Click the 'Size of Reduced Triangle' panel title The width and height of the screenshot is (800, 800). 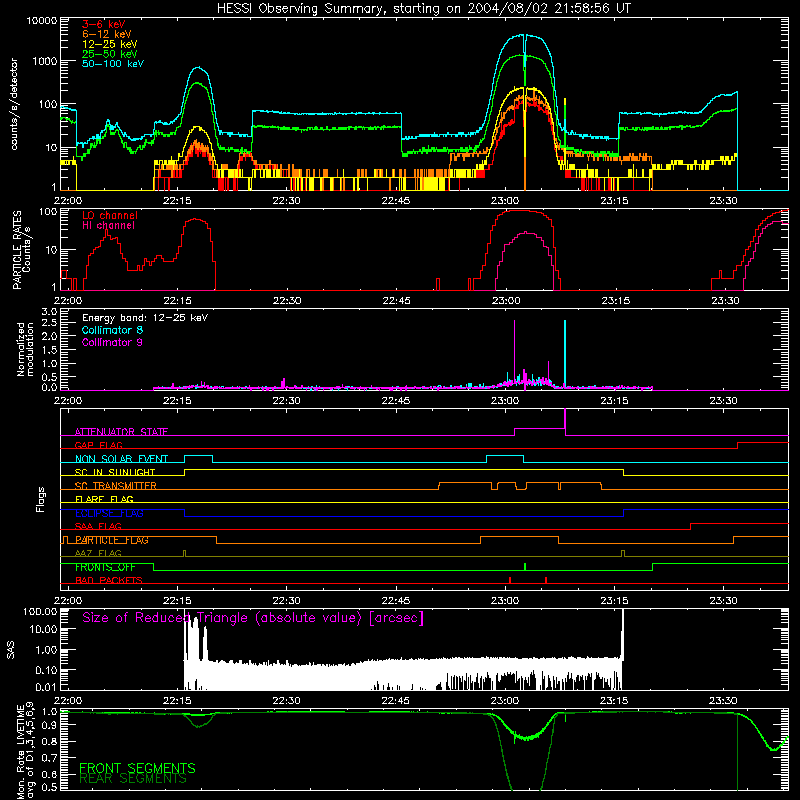253,618
